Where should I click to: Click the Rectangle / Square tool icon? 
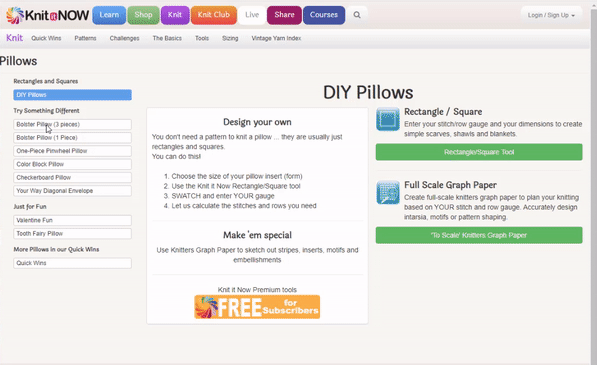point(388,119)
